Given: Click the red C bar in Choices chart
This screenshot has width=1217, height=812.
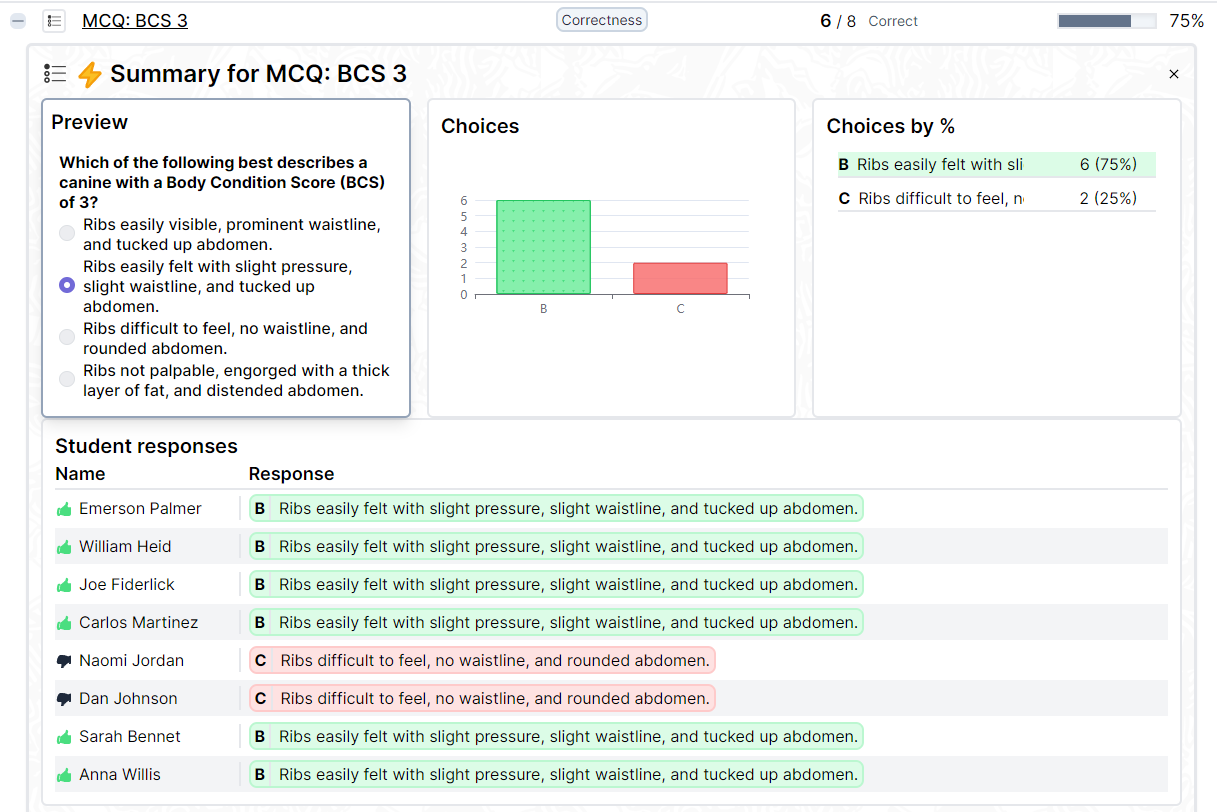Looking at the screenshot, I should click(680, 278).
